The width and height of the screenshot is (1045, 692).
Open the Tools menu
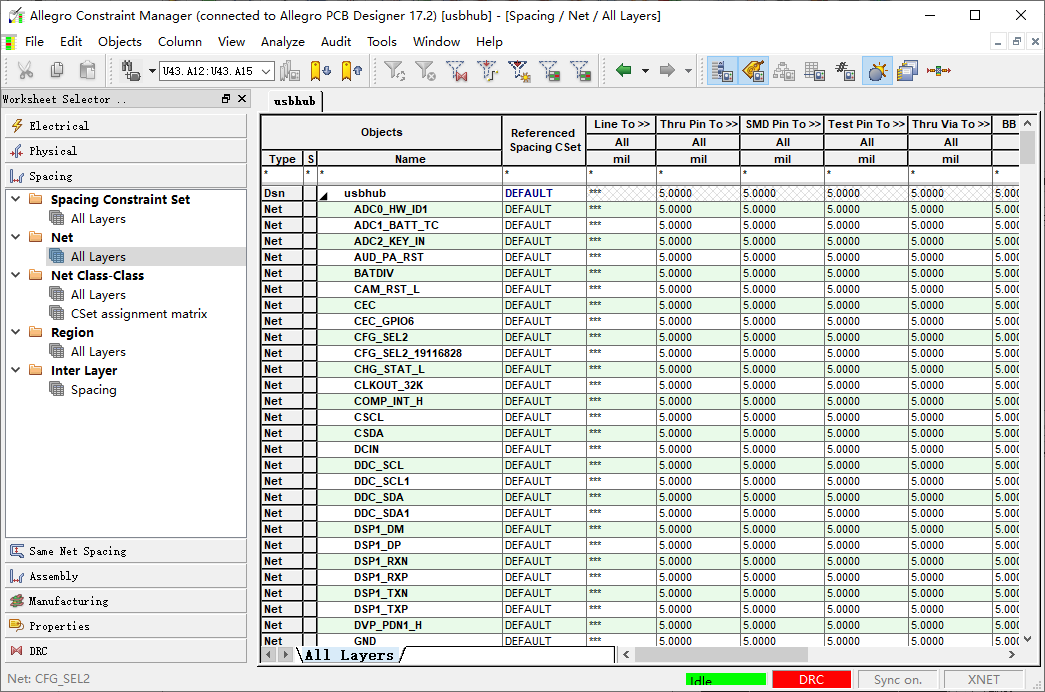(x=381, y=41)
